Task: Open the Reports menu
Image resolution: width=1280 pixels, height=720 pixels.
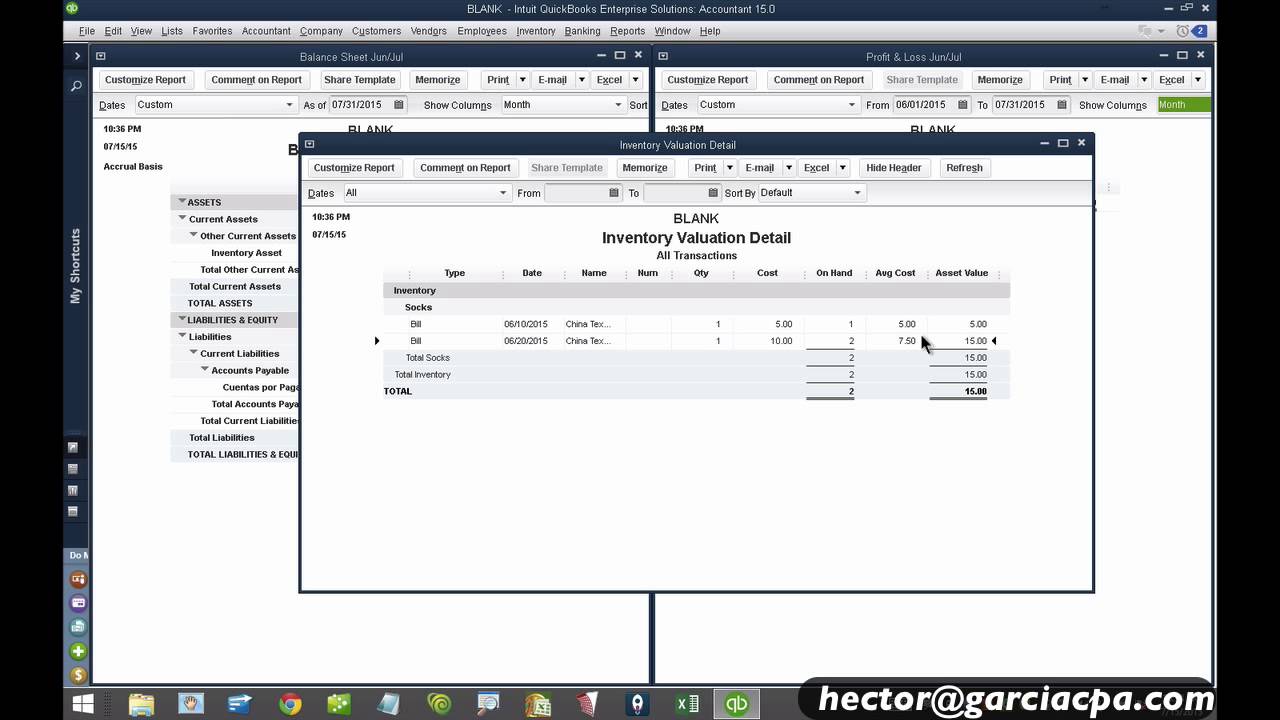Action: tap(628, 31)
